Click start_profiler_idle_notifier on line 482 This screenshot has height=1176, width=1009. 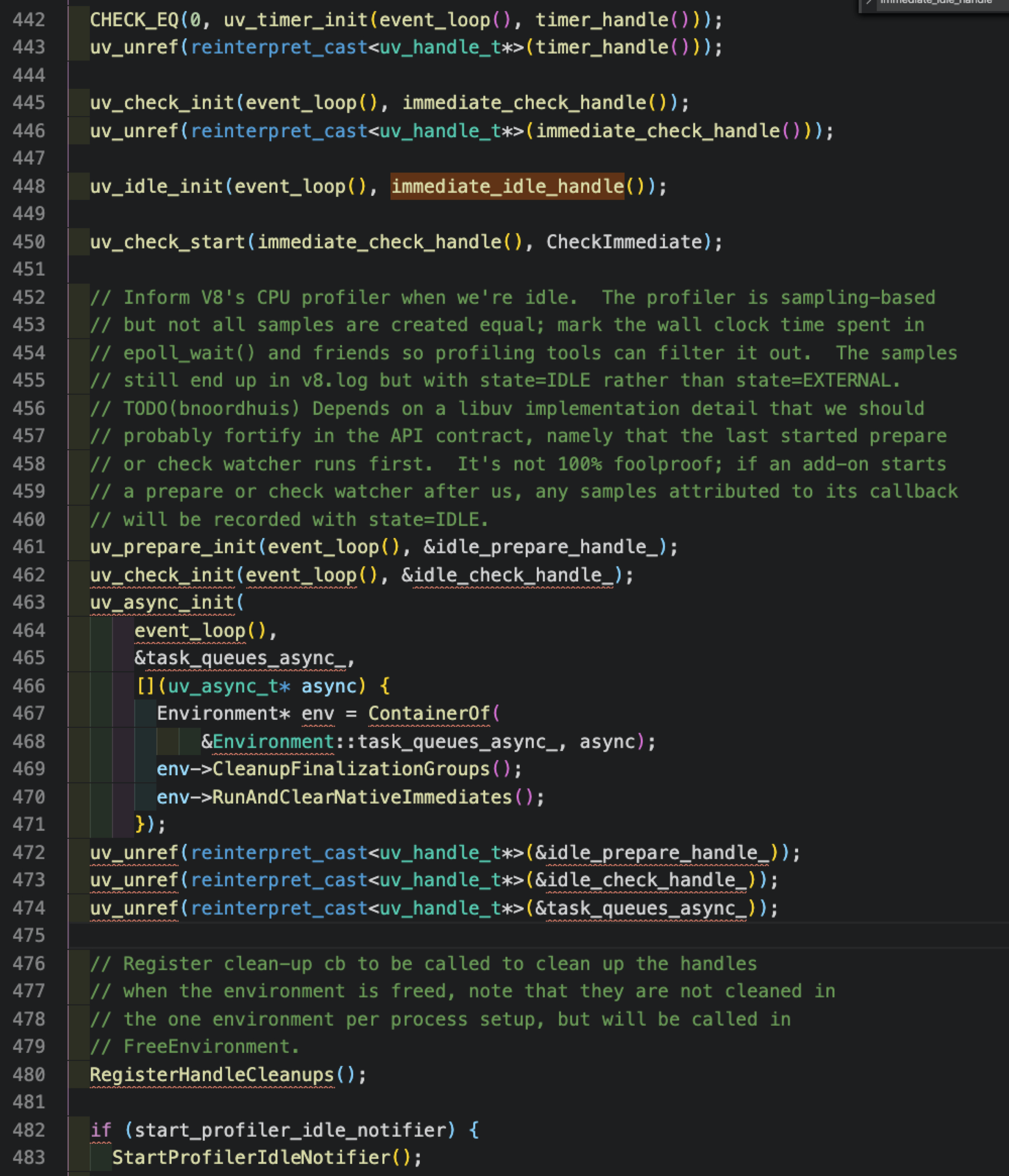coord(291,1130)
